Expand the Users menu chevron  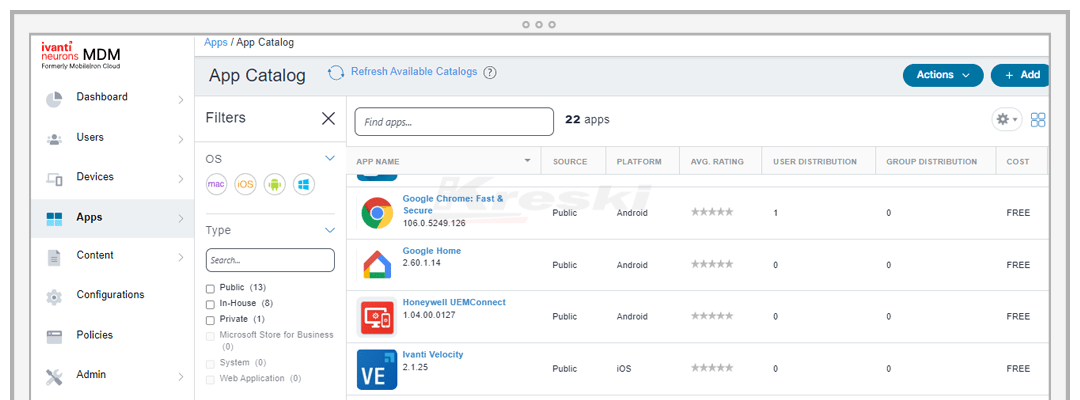coord(180,140)
